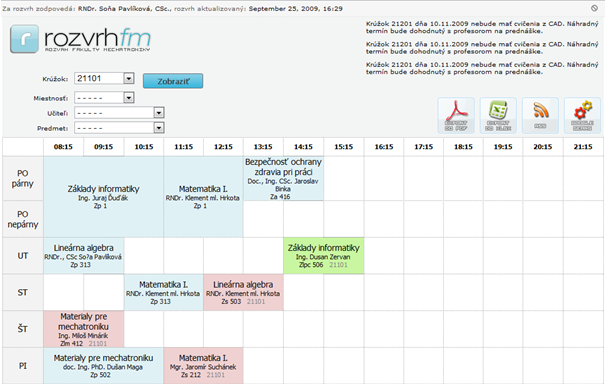
Task: Expand the Učiteľ dropdown
Action: (x=119, y=113)
